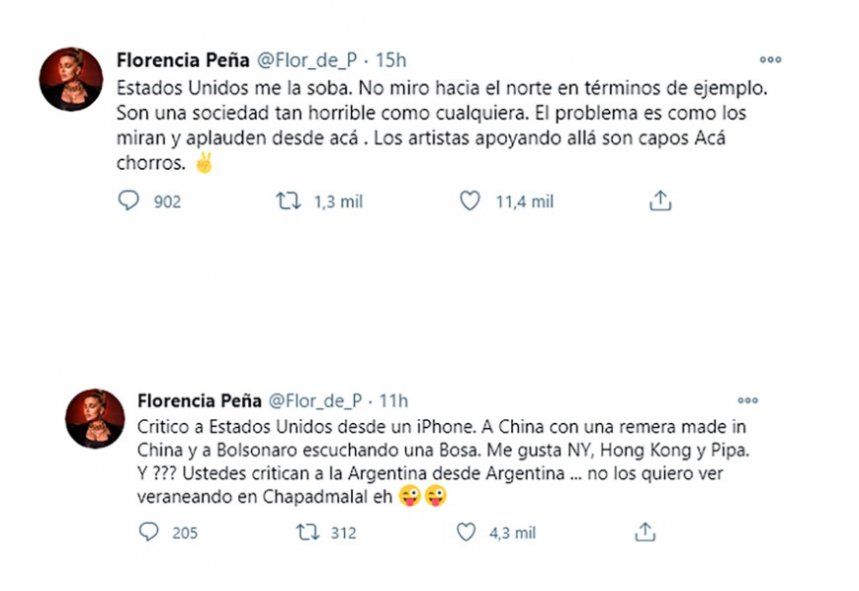
Task: Click the 11,4 mil like count
Action: point(527,201)
